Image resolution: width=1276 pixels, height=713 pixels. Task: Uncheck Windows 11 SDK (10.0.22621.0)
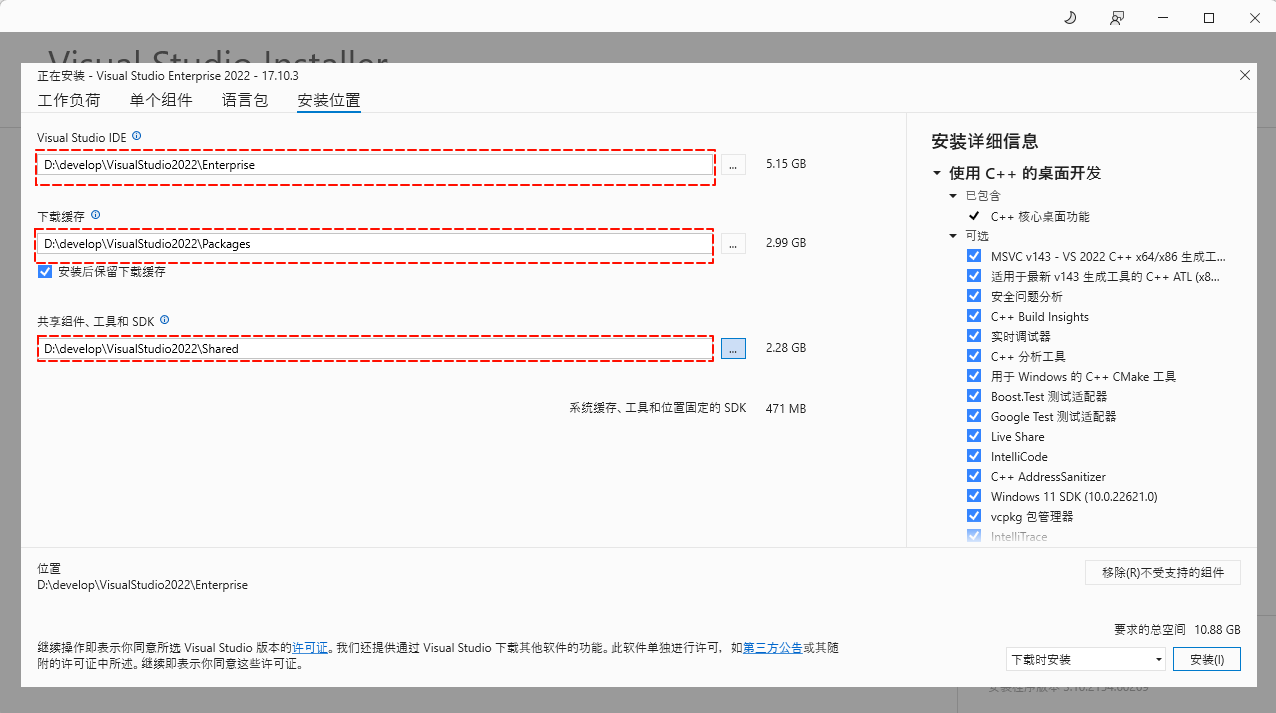click(x=974, y=496)
